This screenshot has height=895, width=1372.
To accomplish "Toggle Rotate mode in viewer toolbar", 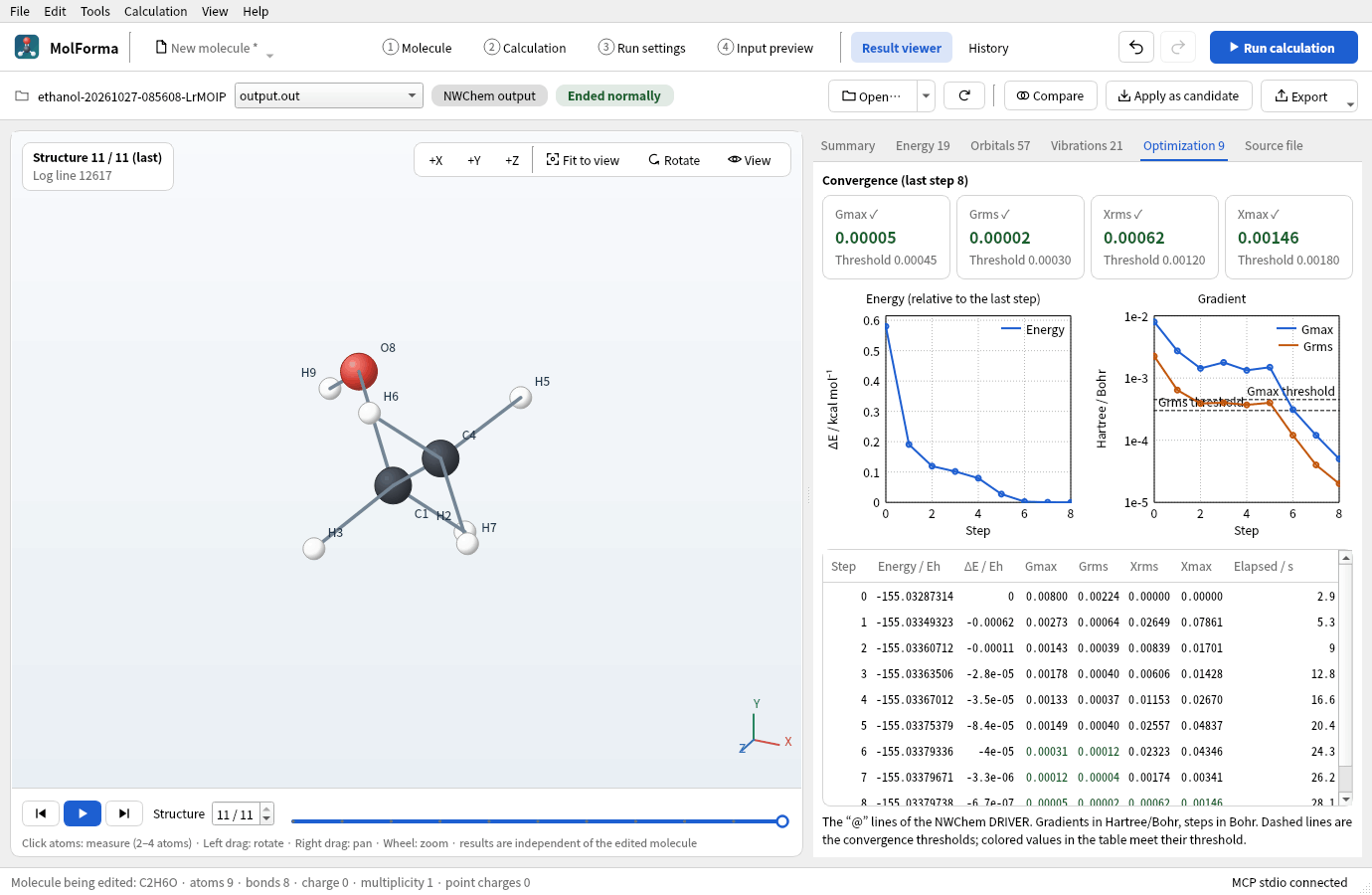I will pos(674,160).
